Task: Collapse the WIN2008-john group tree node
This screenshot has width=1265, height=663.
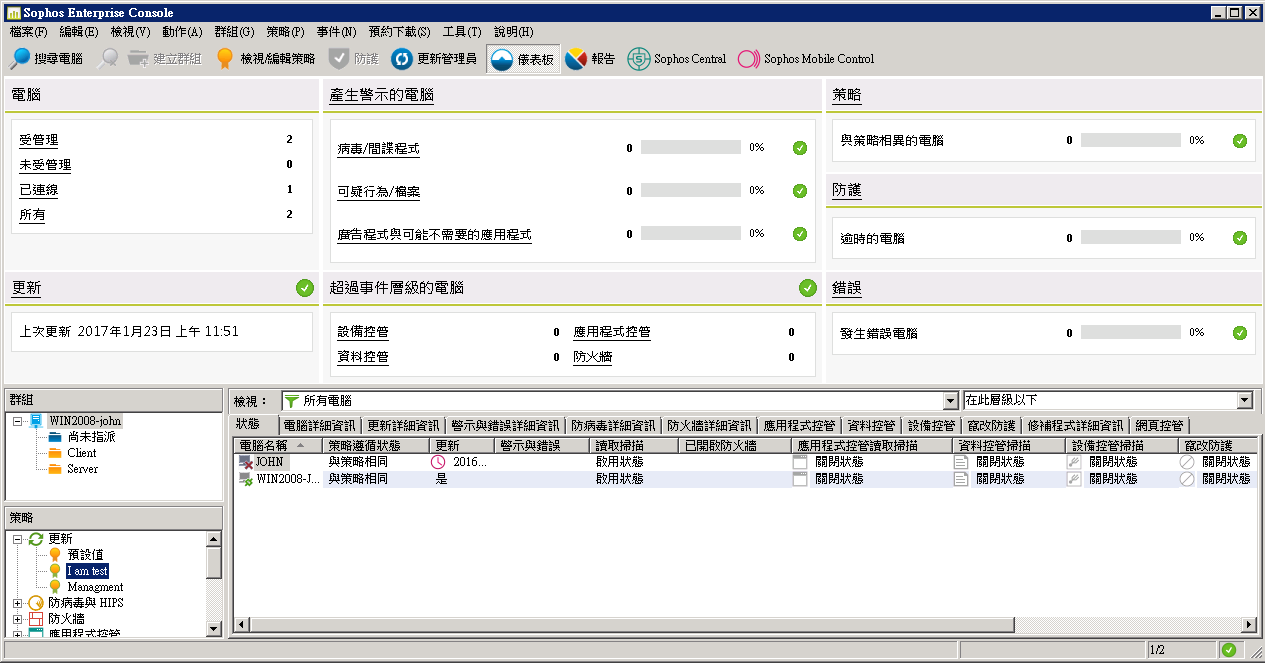Action: coord(17,421)
